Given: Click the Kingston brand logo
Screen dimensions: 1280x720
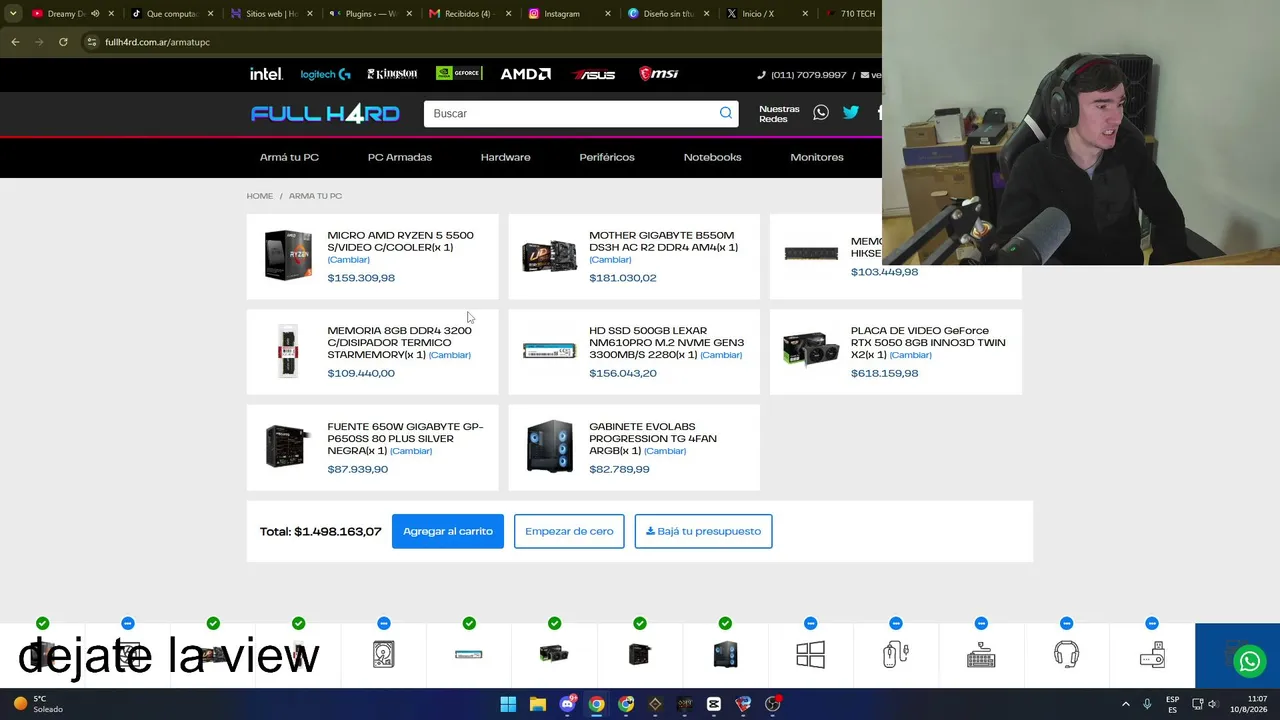Looking at the screenshot, I should (392, 74).
